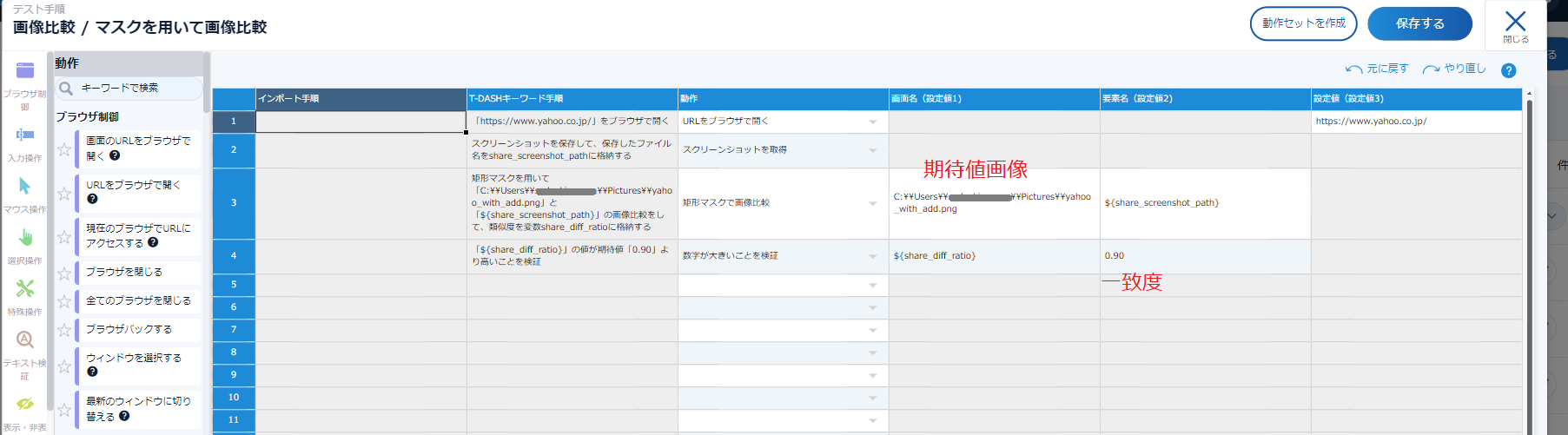Toggle favorite star for 全てのブラウザを閉じる
Viewport: 1568px width, 435px height.
(x=64, y=301)
